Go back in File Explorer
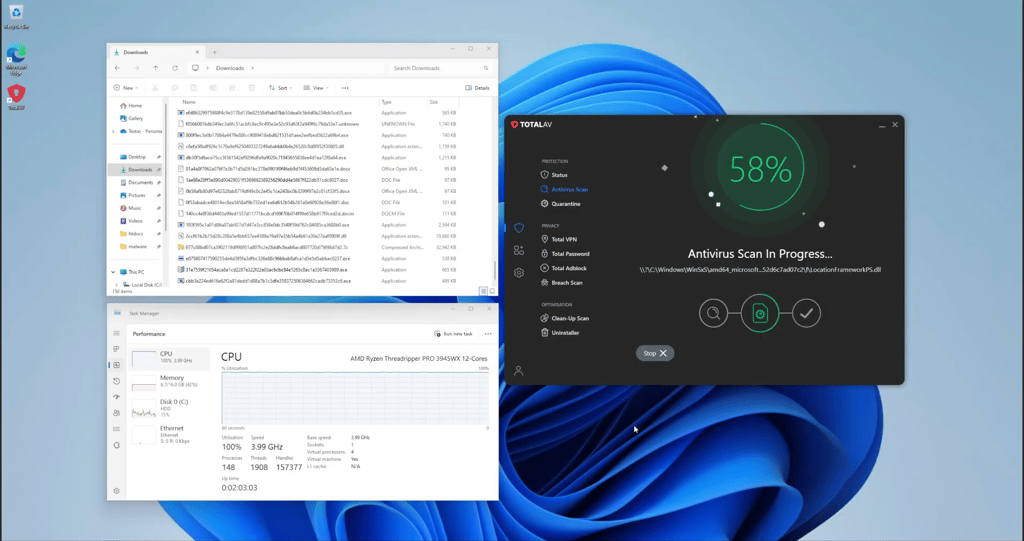The width and height of the screenshot is (1024, 541). pyautogui.click(x=117, y=68)
